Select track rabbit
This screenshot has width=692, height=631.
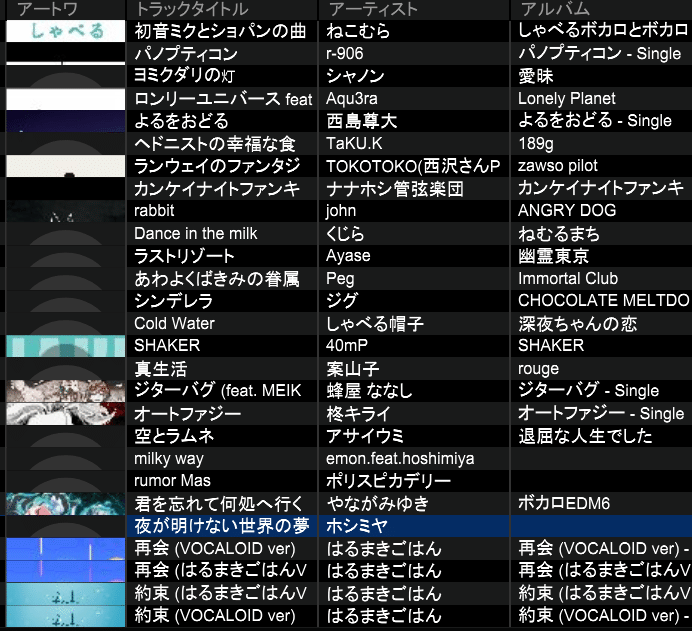(154, 211)
